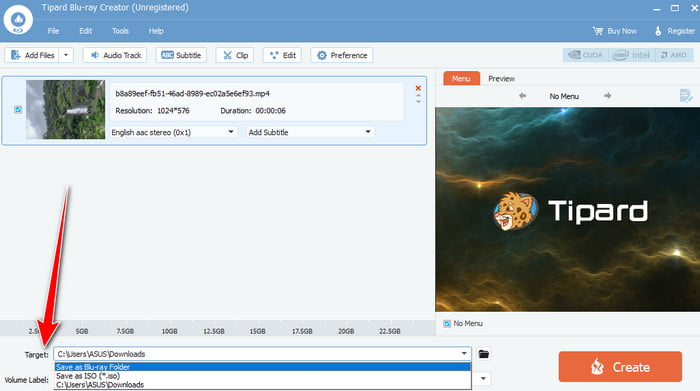Move the video file down in list
700x391 pixels.
[x=418, y=102]
